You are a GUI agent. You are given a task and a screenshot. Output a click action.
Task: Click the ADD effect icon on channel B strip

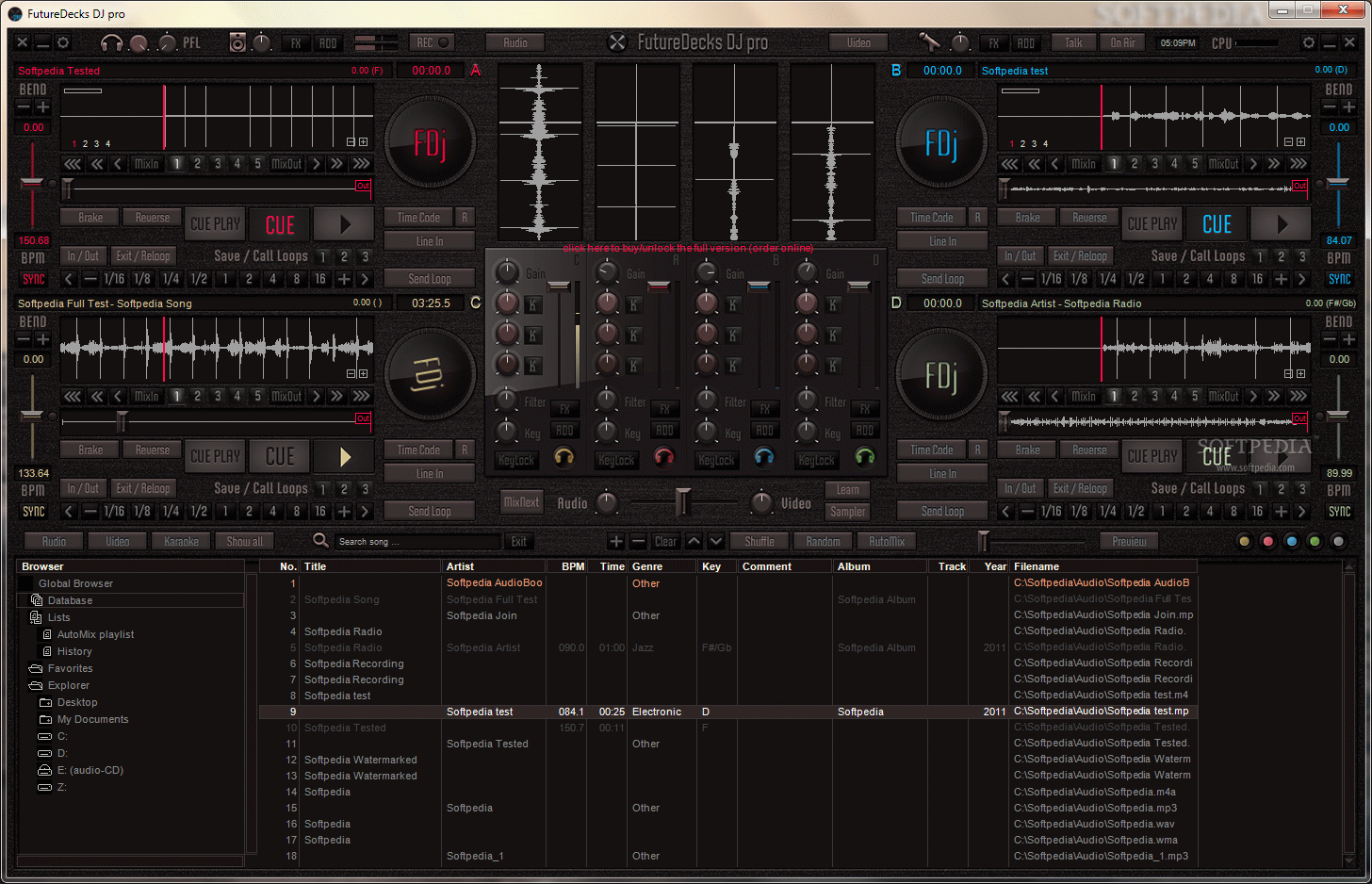tap(764, 430)
